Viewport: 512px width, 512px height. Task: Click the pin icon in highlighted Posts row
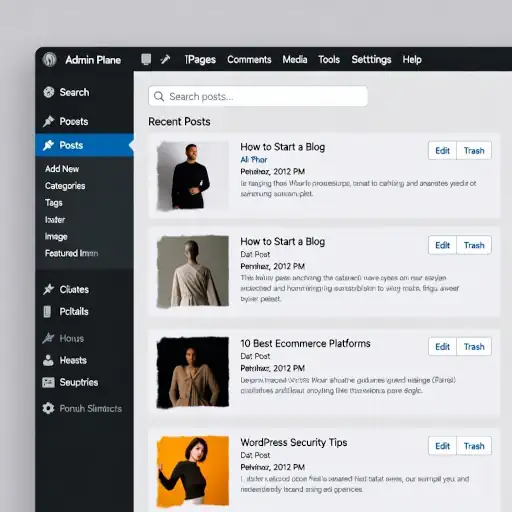click(x=49, y=145)
